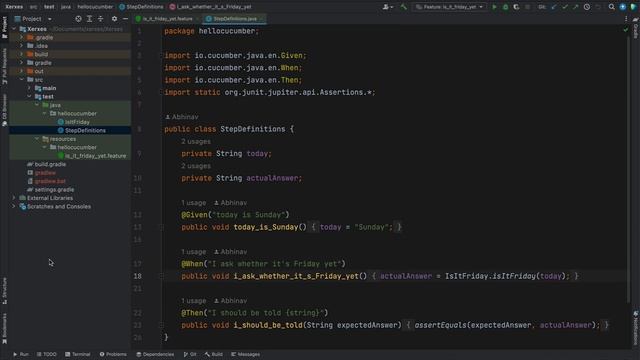Show Git history clock icon
The height and width of the screenshot is (360, 640).
pos(587,7)
